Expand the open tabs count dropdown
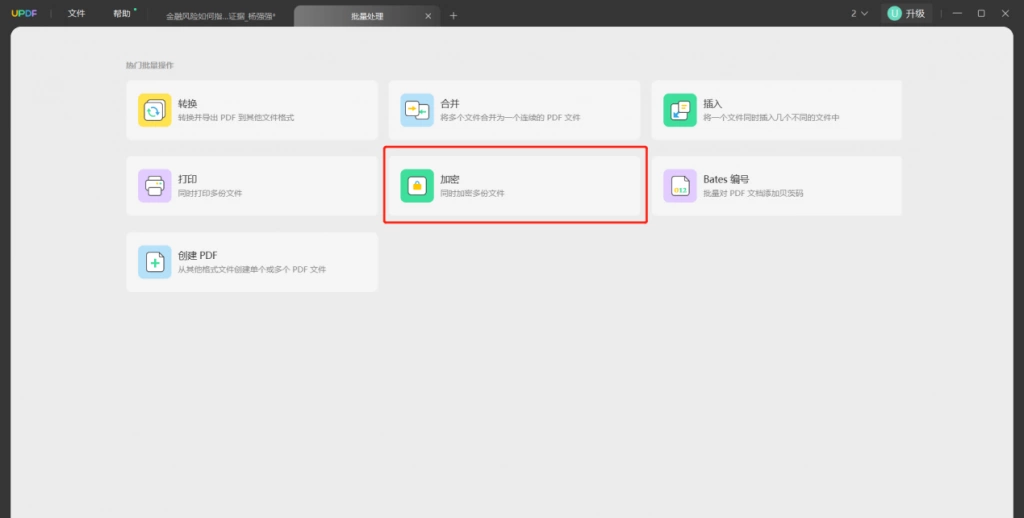The image size is (1024, 518). click(x=859, y=14)
